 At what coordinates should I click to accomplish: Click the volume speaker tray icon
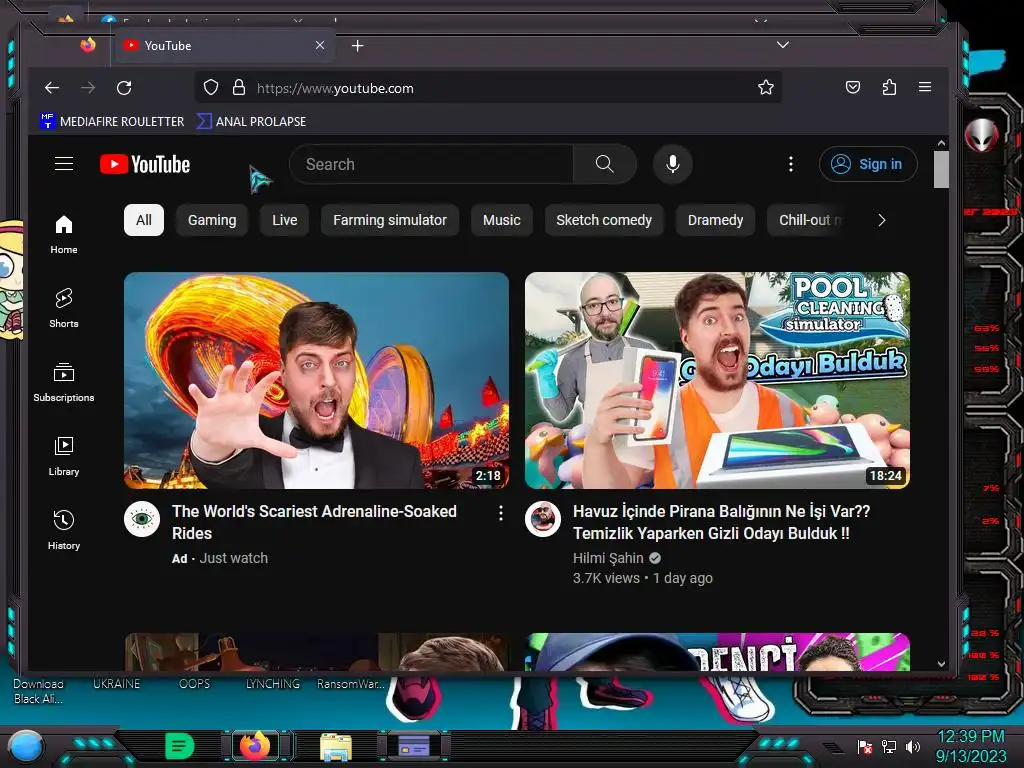pos(913,746)
